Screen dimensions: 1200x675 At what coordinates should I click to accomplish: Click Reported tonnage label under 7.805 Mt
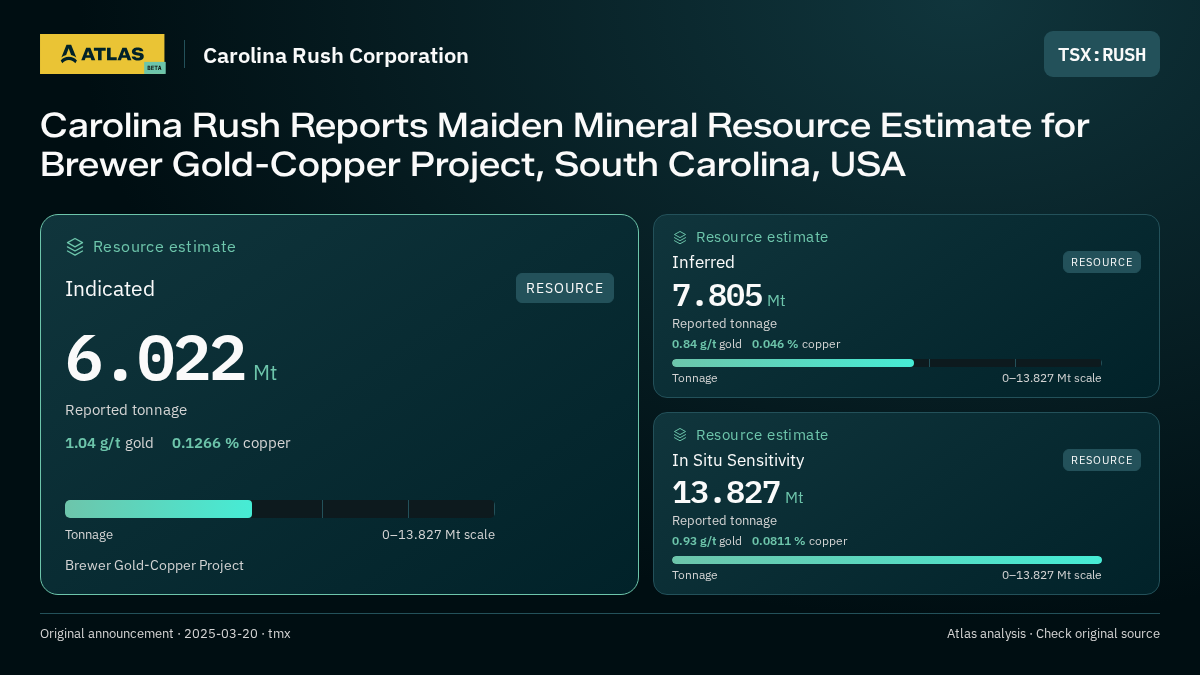tap(724, 324)
